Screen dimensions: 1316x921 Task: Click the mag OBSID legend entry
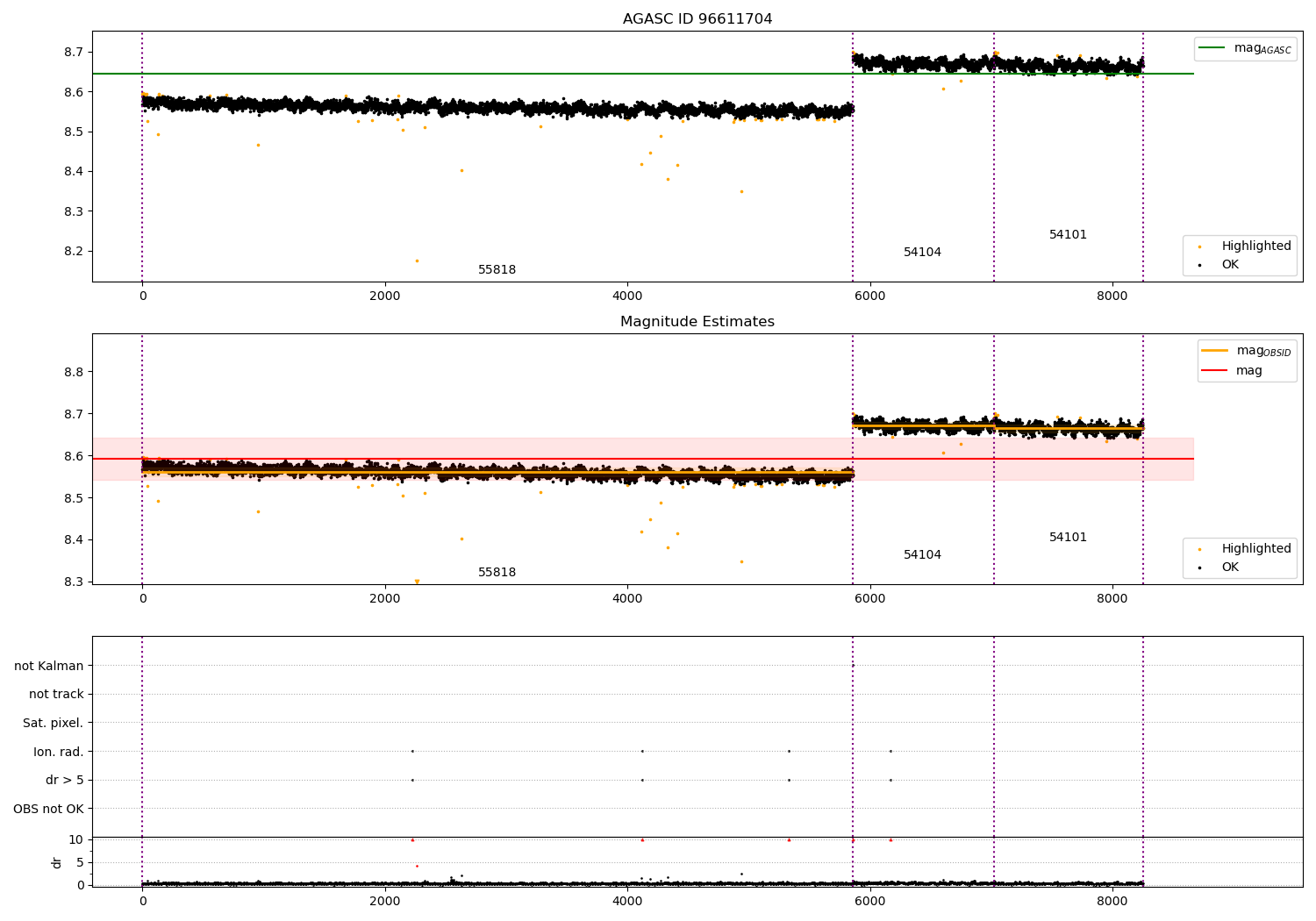[x=1247, y=351]
